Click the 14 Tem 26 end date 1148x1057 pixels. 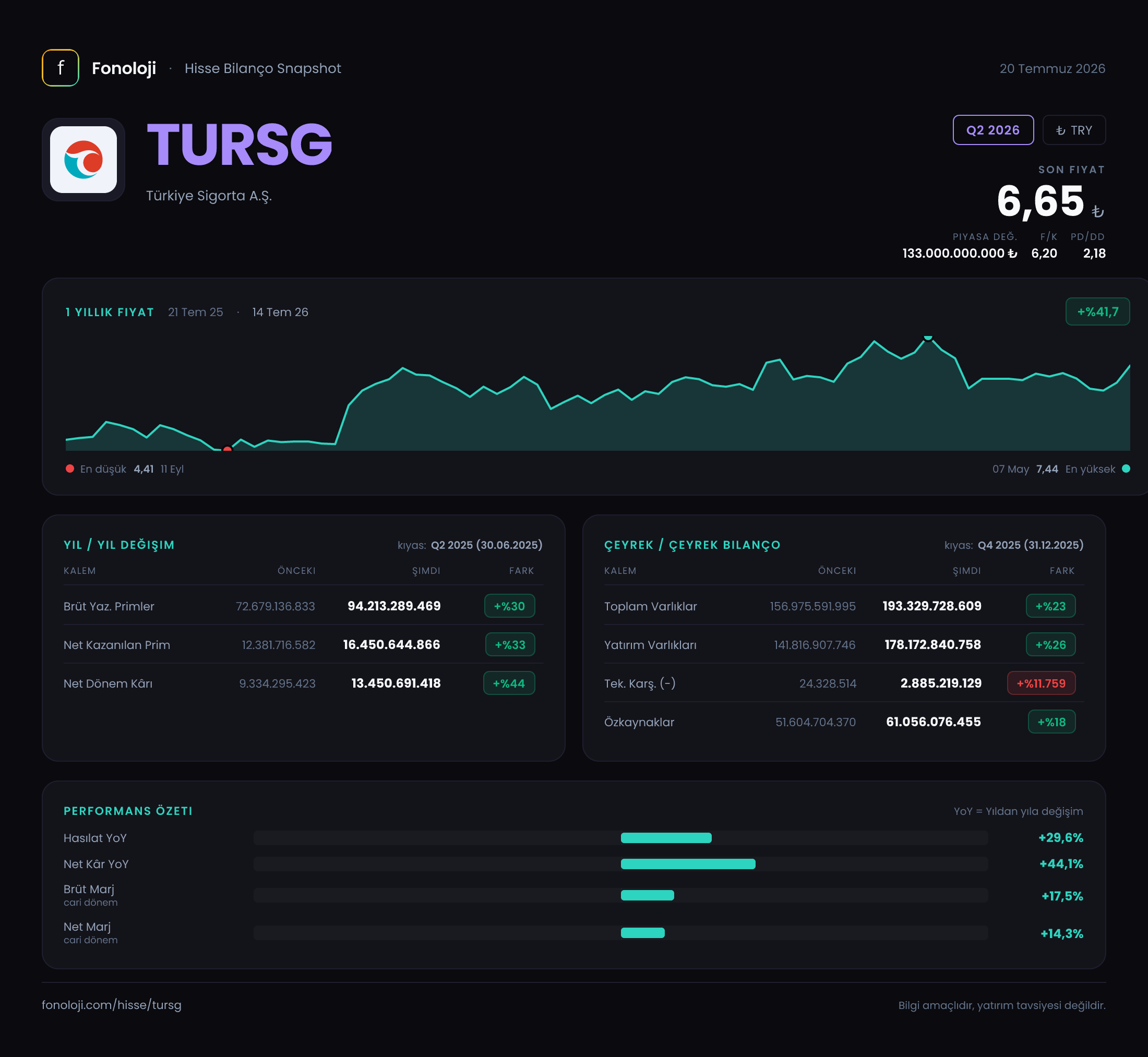[280, 313]
